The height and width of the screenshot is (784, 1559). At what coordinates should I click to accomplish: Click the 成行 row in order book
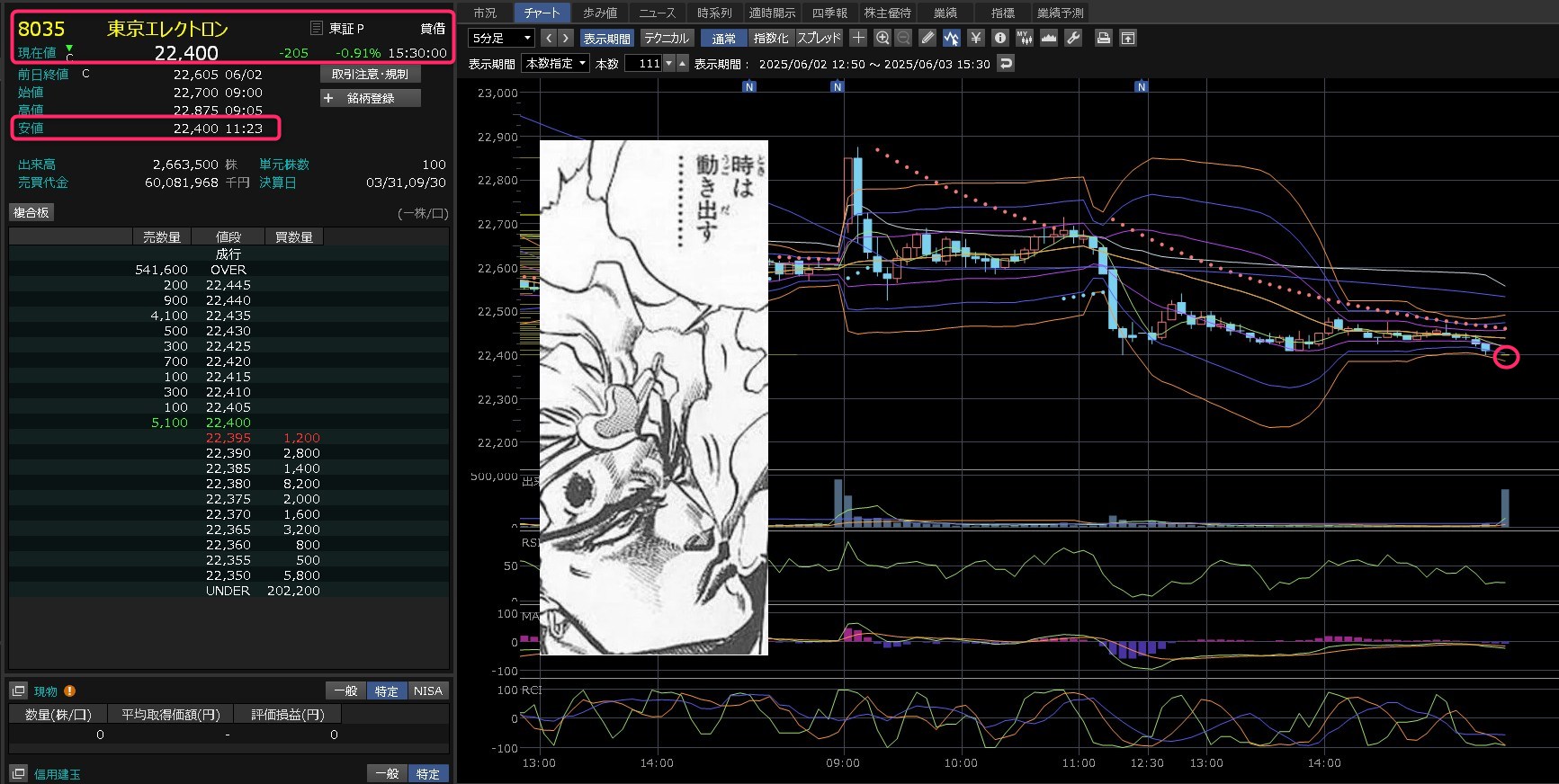(228, 254)
